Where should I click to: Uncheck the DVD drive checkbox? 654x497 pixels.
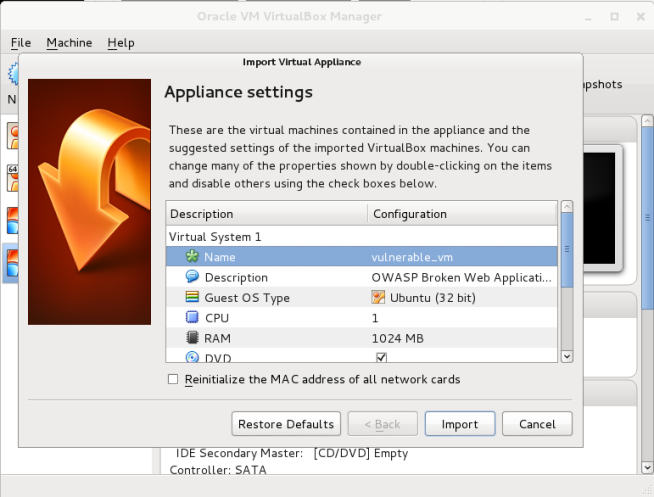click(x=381, y=357)
